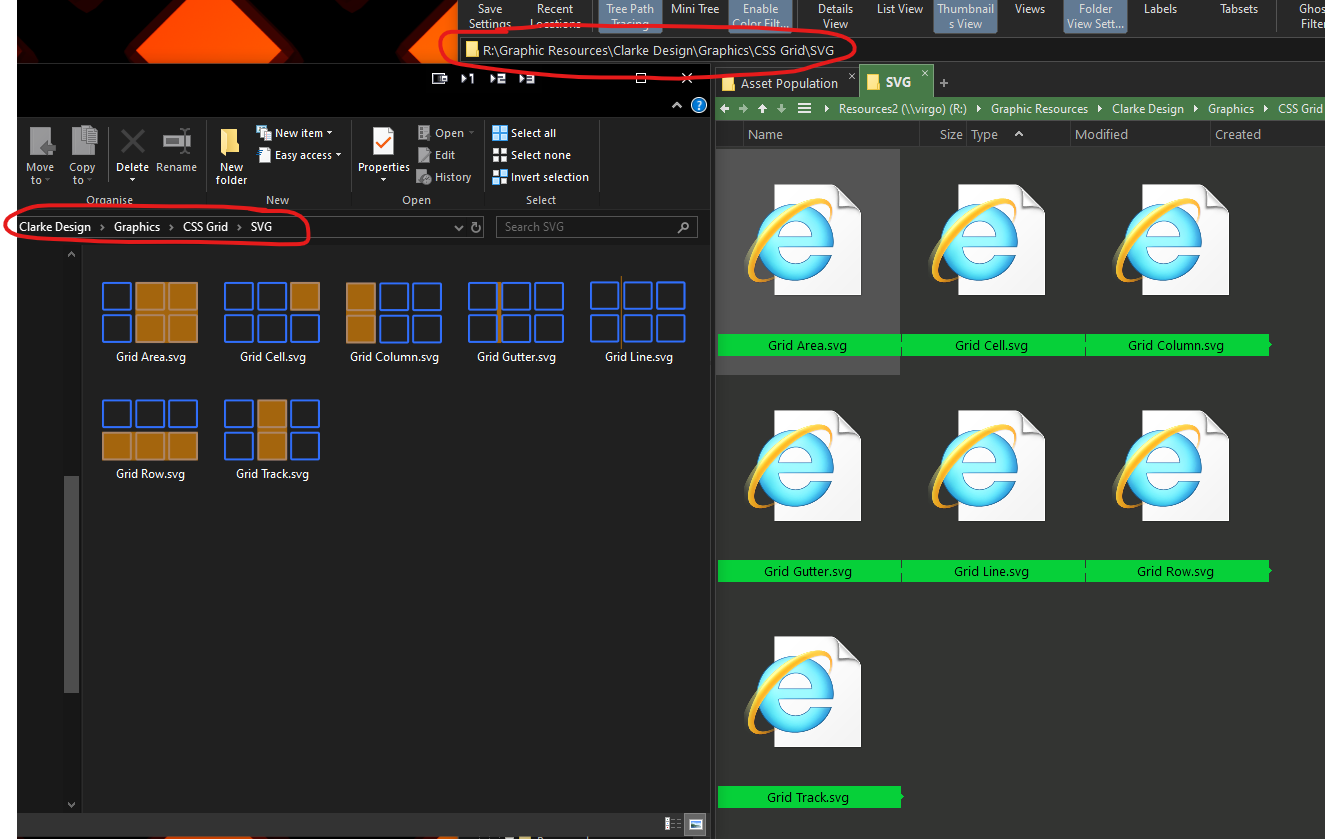
Task: Collapse the Explorer ribbon with chevron
Action: coord(679,105)
